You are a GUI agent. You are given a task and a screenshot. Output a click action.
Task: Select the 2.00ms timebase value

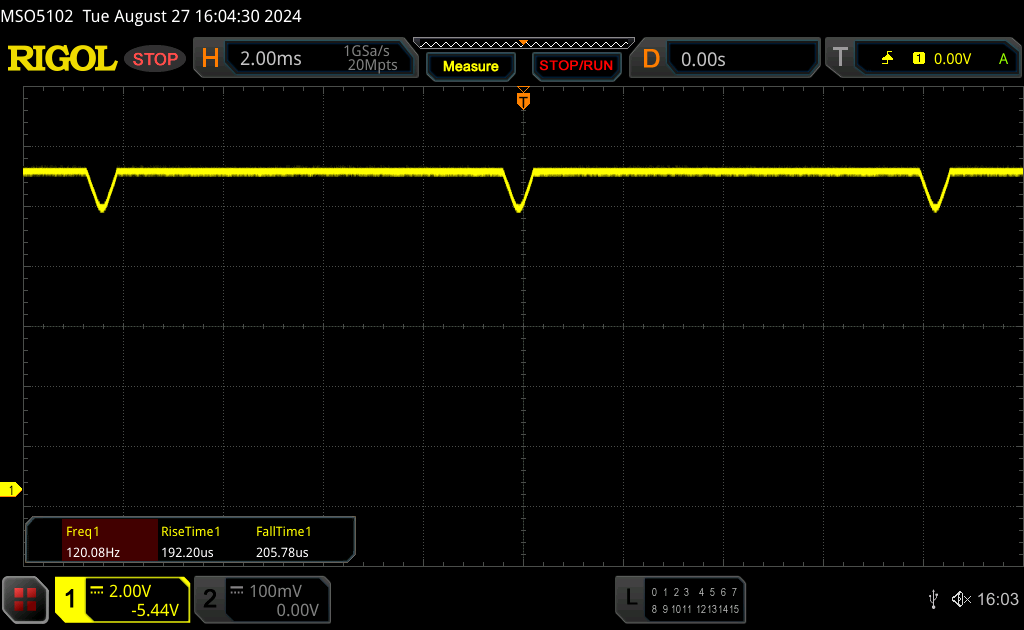click(x=270, y=59)
